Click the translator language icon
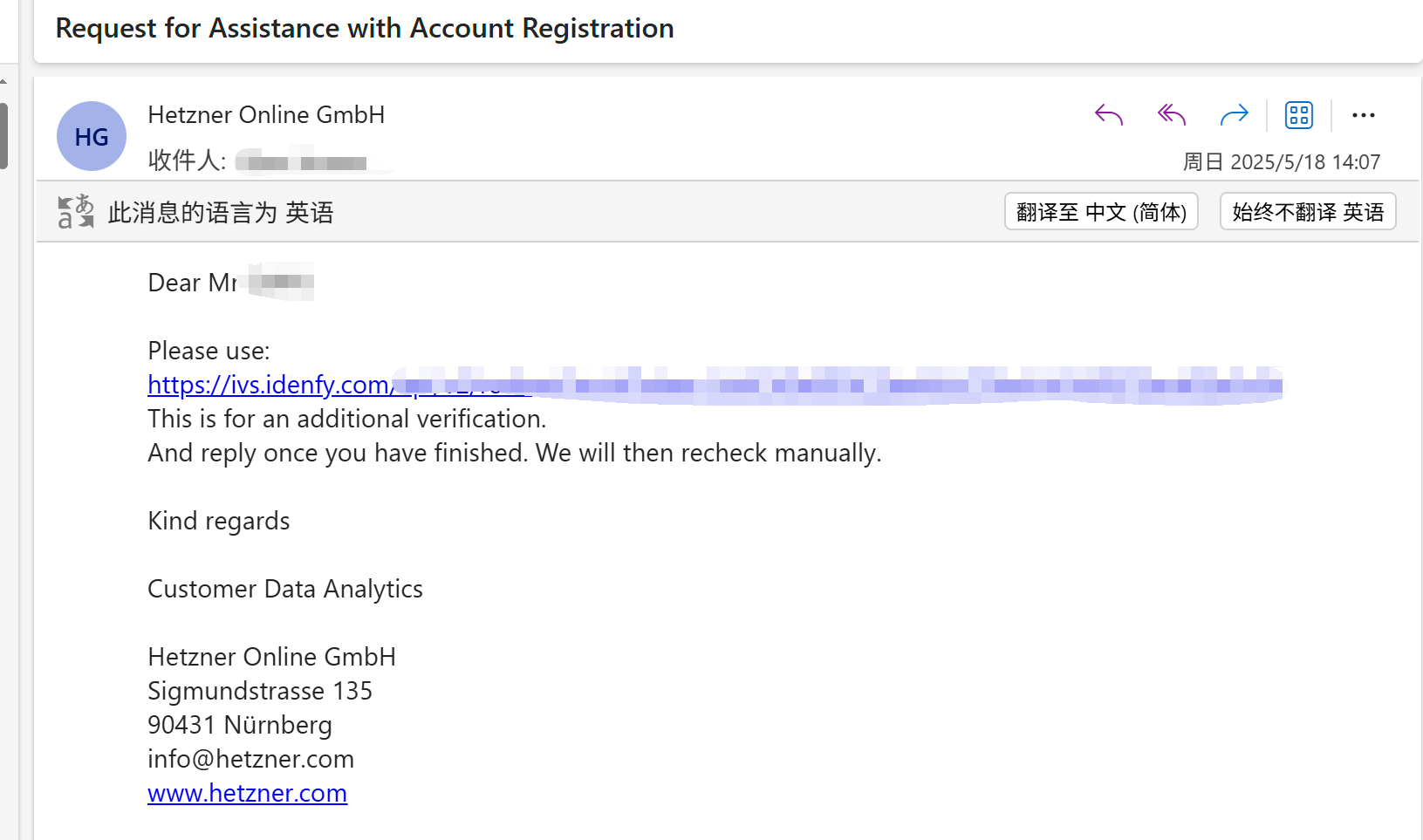The height and width of the screenshot is (840, 1423). tap(76, 212)
